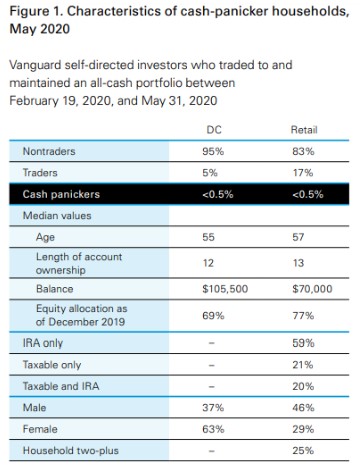The image size is (360, 465).
Task: Select the Taxable and IRA row
Action: [x=179, y=386]
